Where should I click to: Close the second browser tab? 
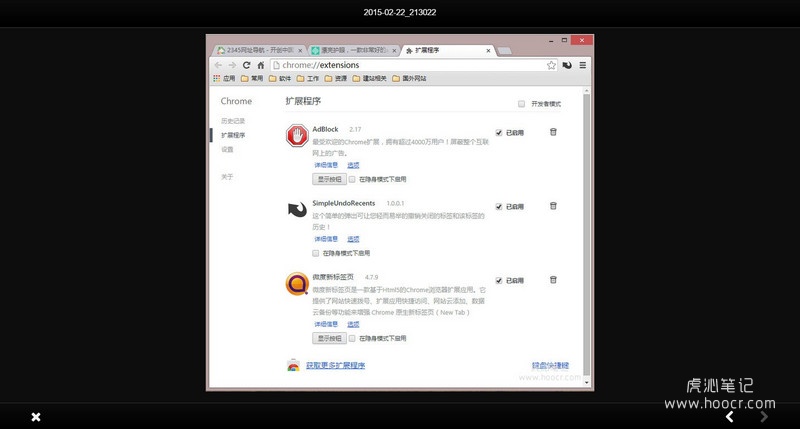coord(394,51)
